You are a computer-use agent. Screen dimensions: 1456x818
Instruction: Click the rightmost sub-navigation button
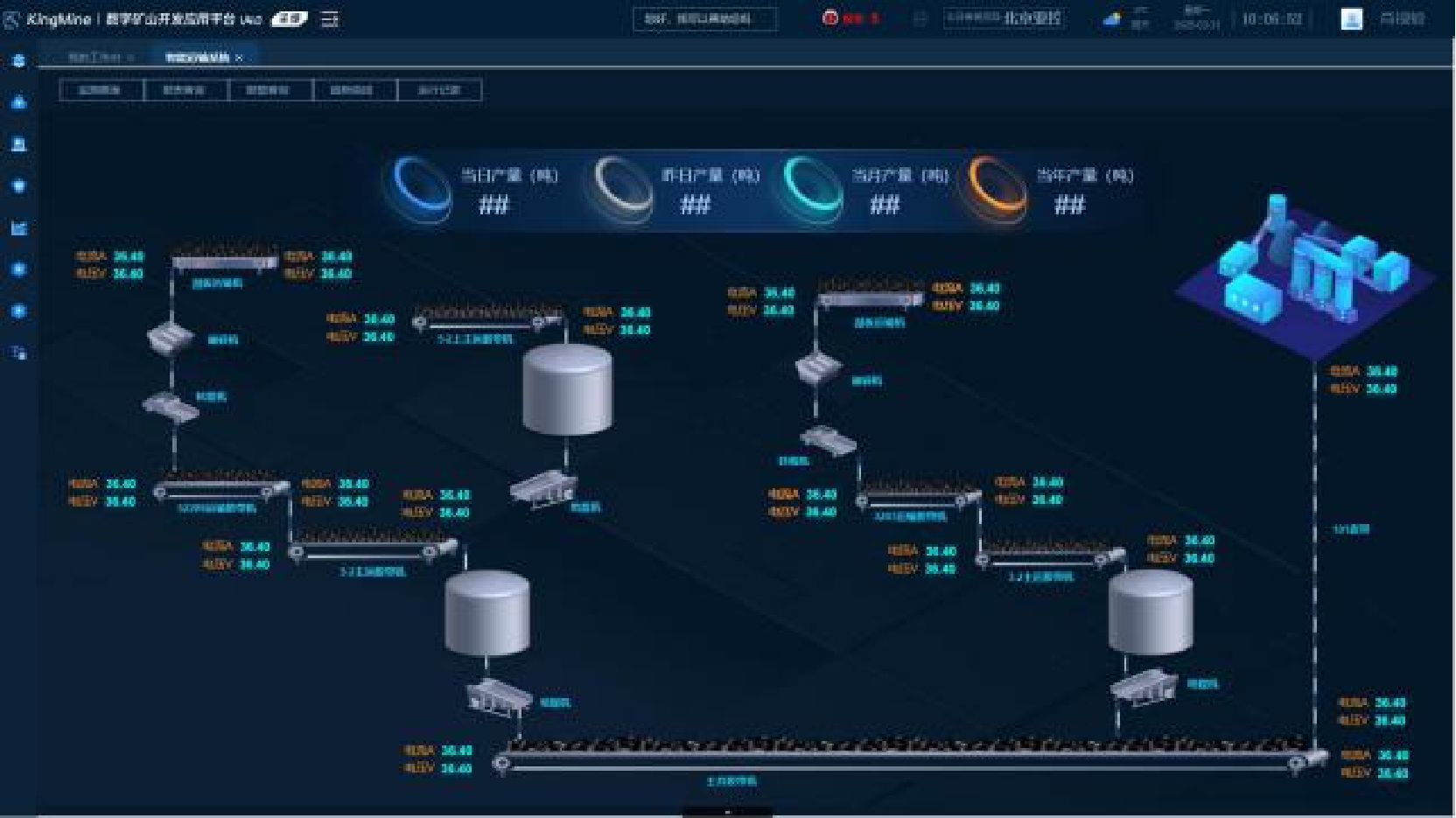[439, 90]
